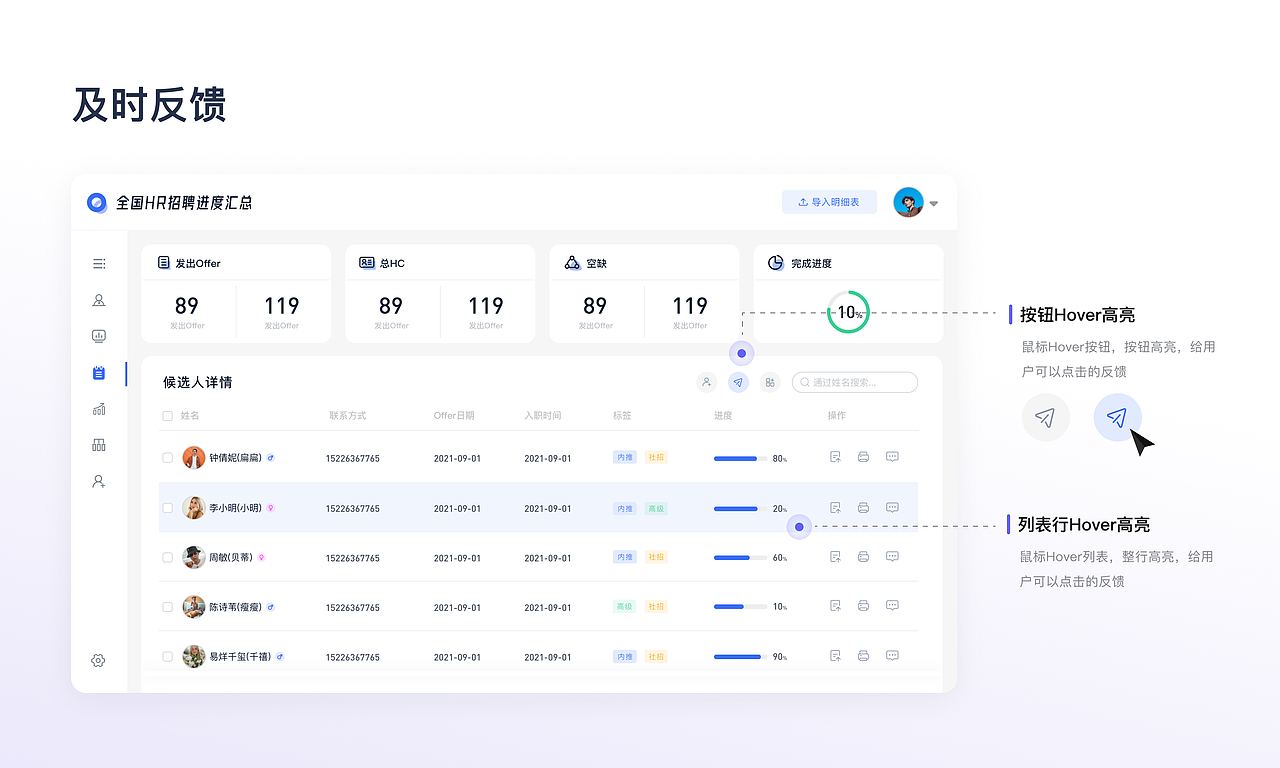The width and height of the screenshot is (1280, 768).
Task: Click export document icon for 周敏 row
Action: pyautogui.click(x=835, y=557)
